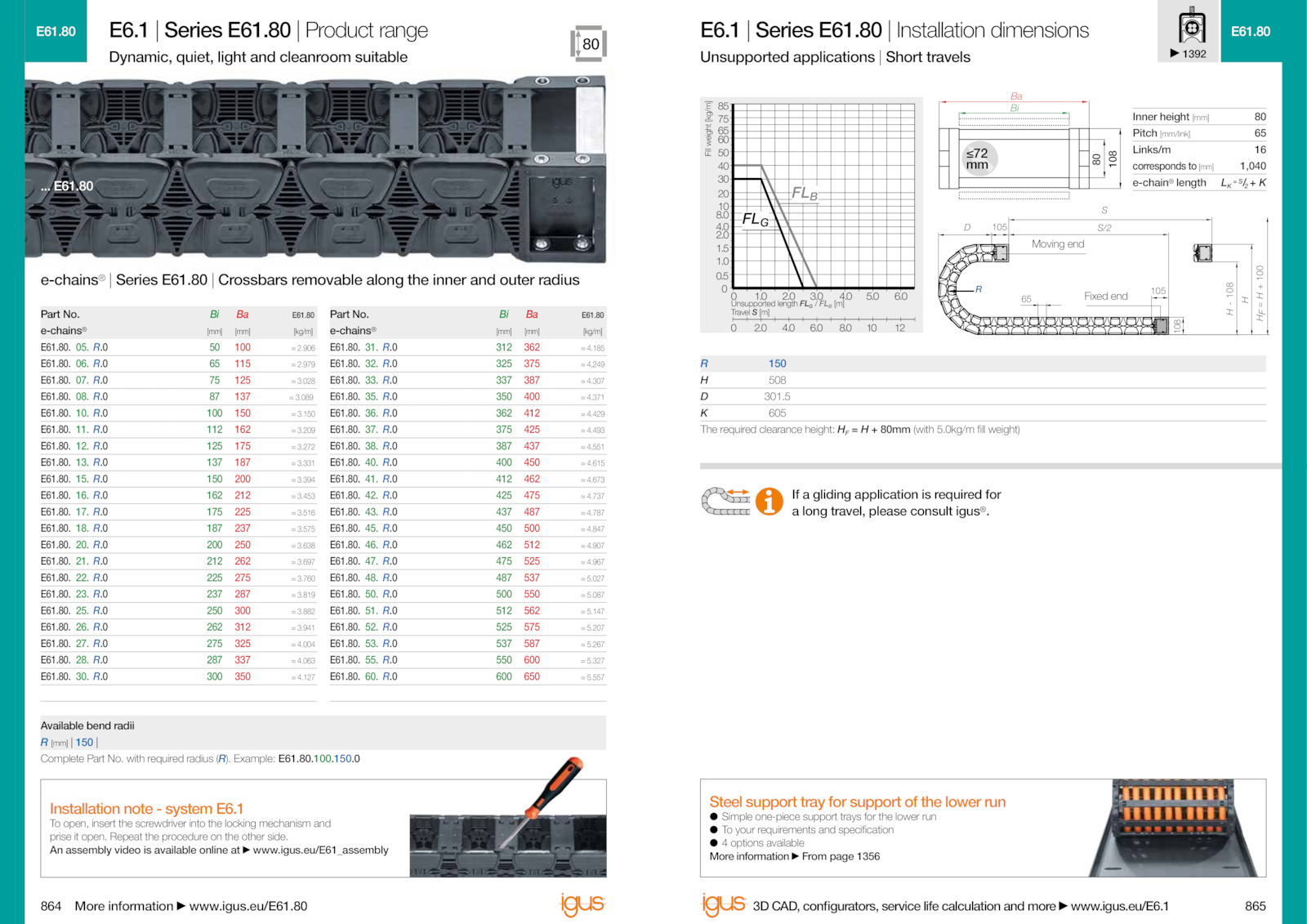Click the H value 508

point(777,380)
